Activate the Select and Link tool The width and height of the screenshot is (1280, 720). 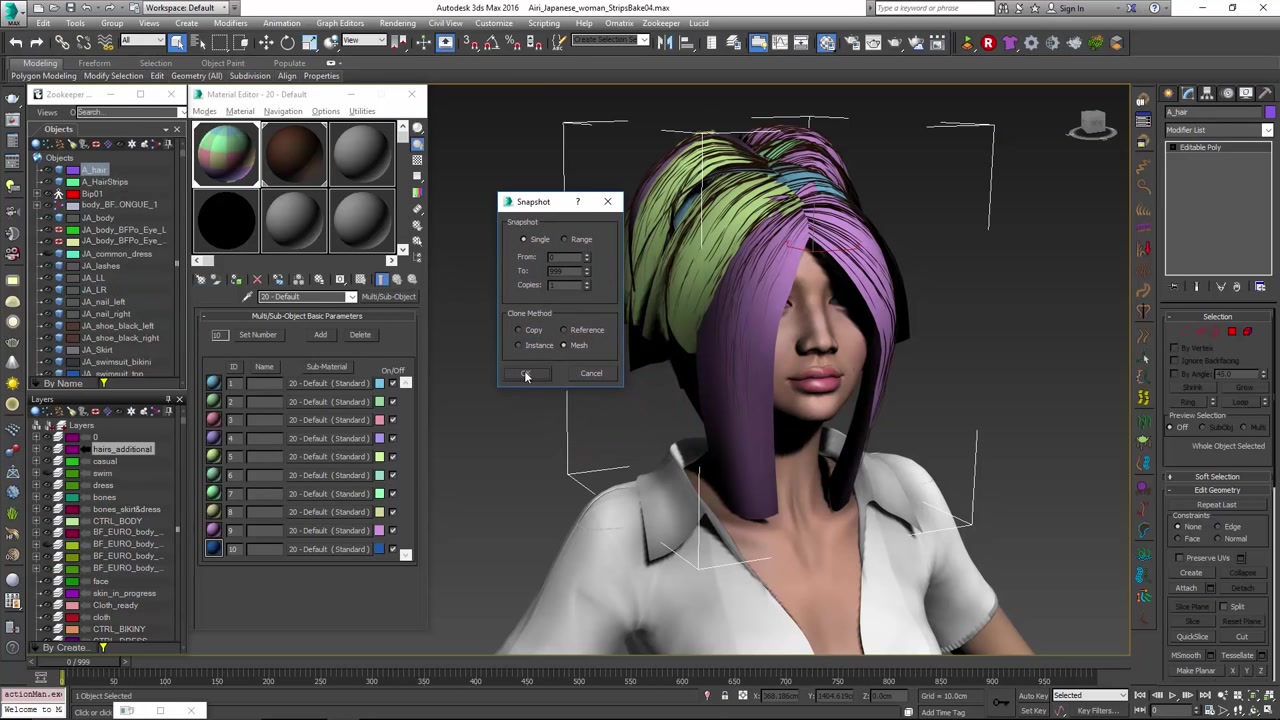click(62, 42)
